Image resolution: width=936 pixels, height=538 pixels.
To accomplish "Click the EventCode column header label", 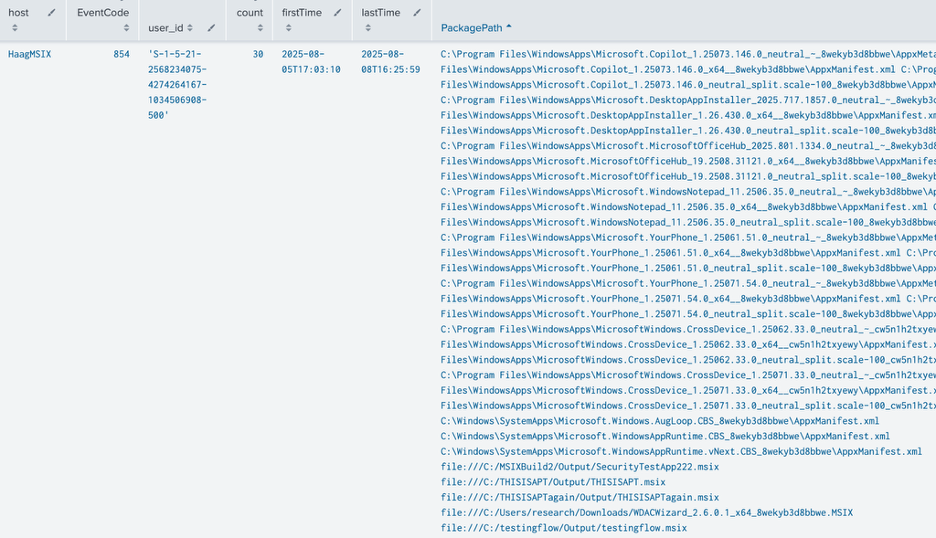I will 103,13.
